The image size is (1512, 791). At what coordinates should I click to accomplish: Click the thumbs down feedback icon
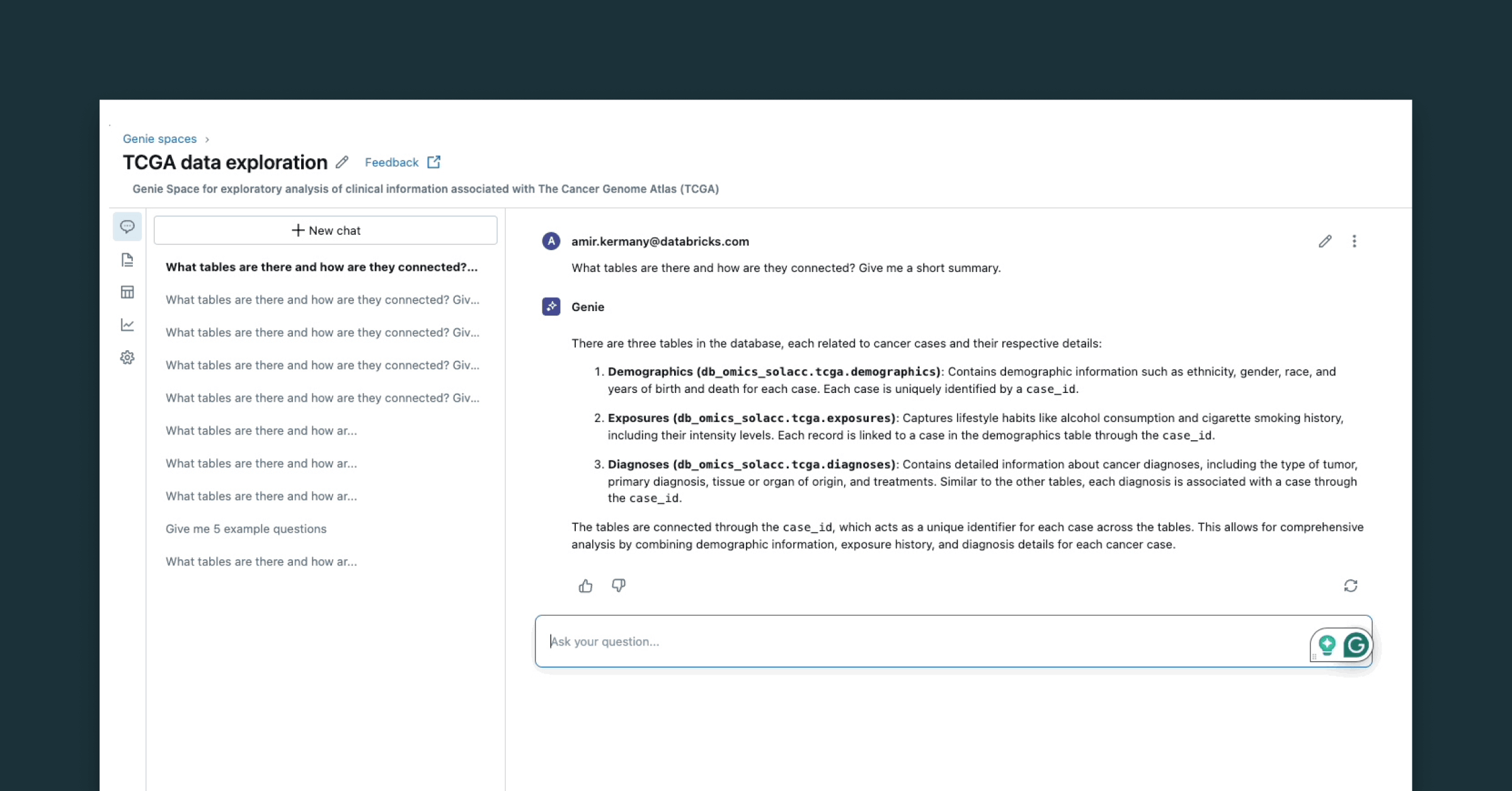618,585
